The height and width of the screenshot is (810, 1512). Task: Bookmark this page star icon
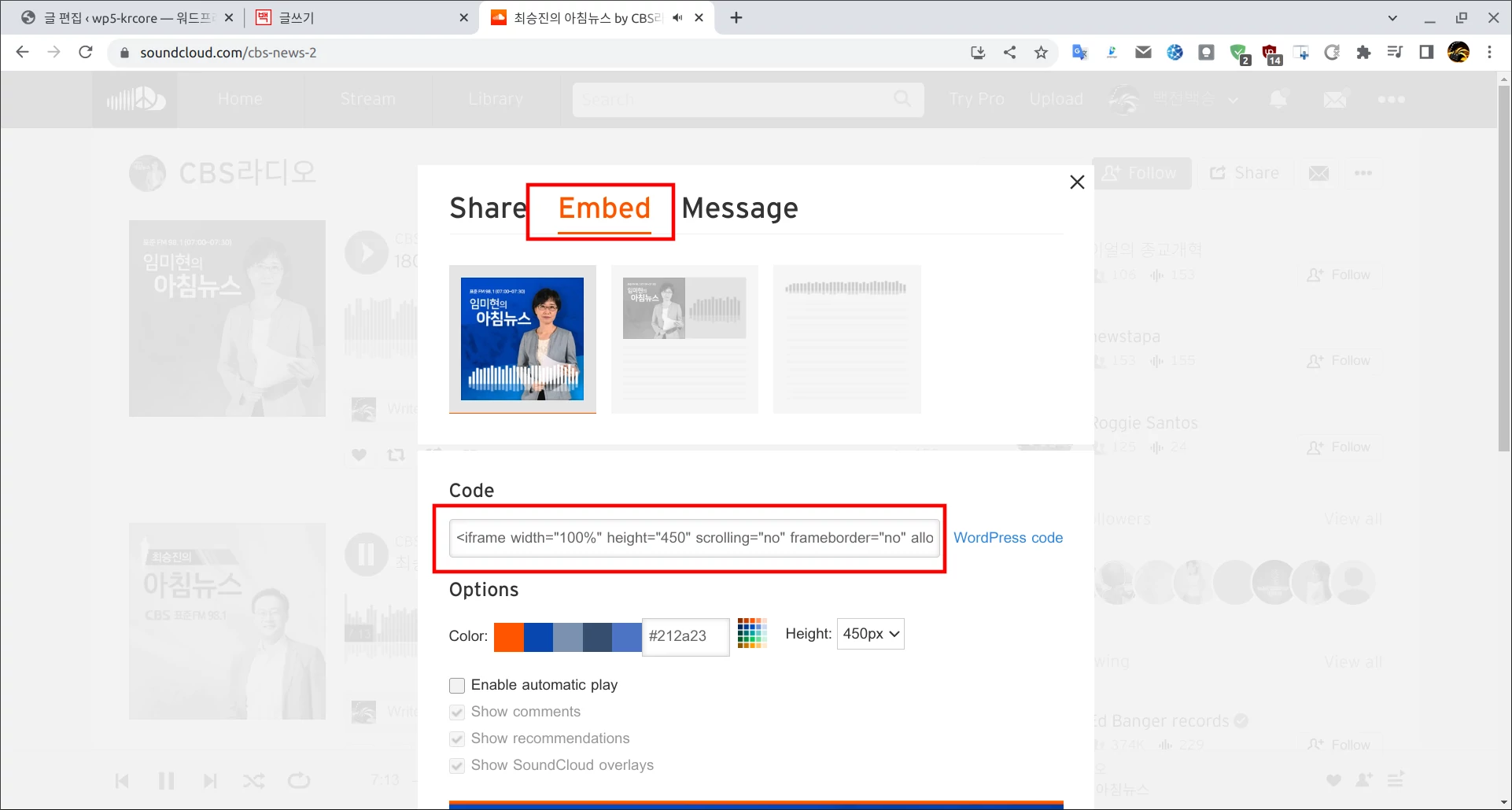tap(1041, 53)
